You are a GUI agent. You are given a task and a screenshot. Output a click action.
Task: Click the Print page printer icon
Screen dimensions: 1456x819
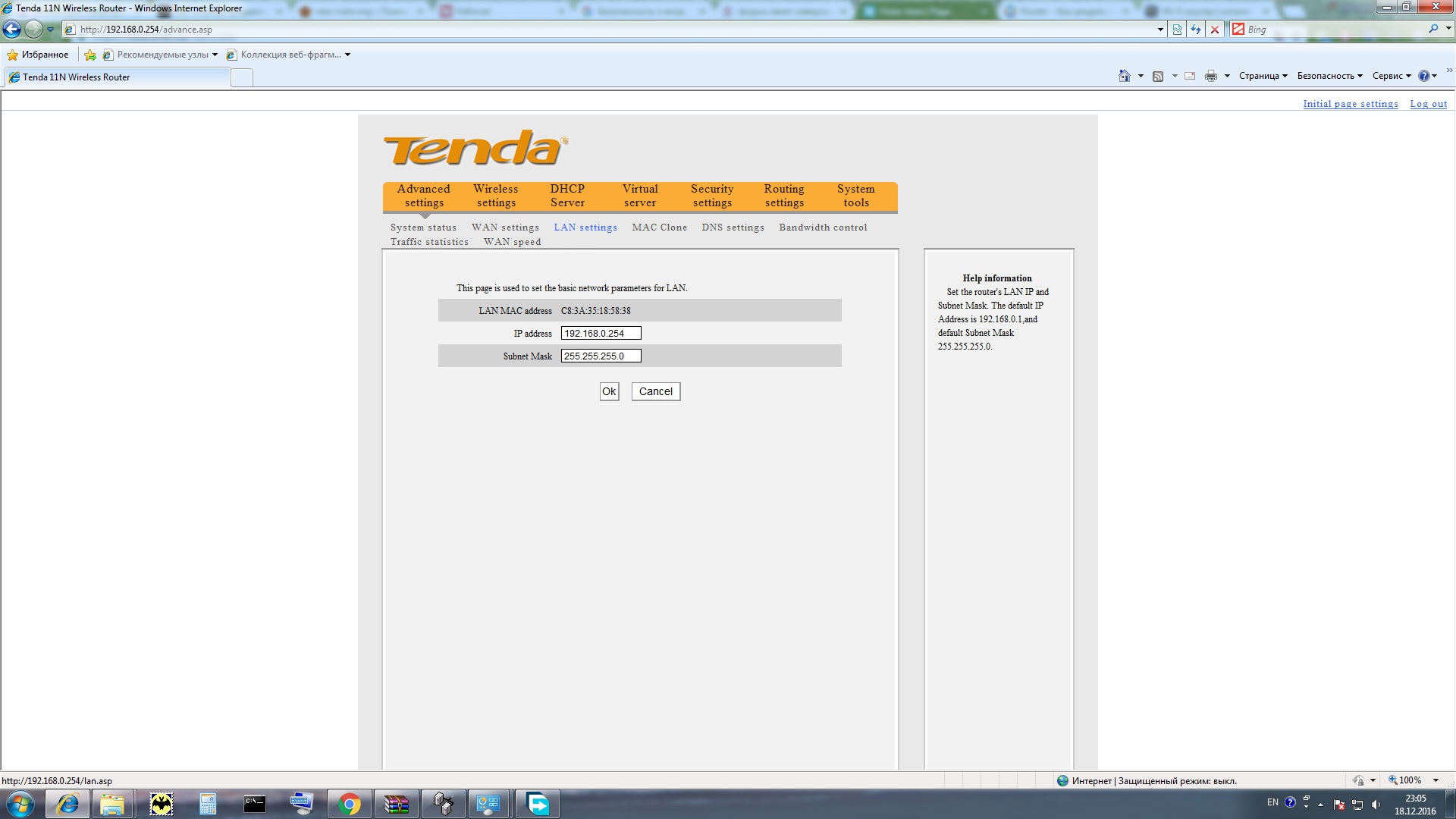tap(1210, 76)
